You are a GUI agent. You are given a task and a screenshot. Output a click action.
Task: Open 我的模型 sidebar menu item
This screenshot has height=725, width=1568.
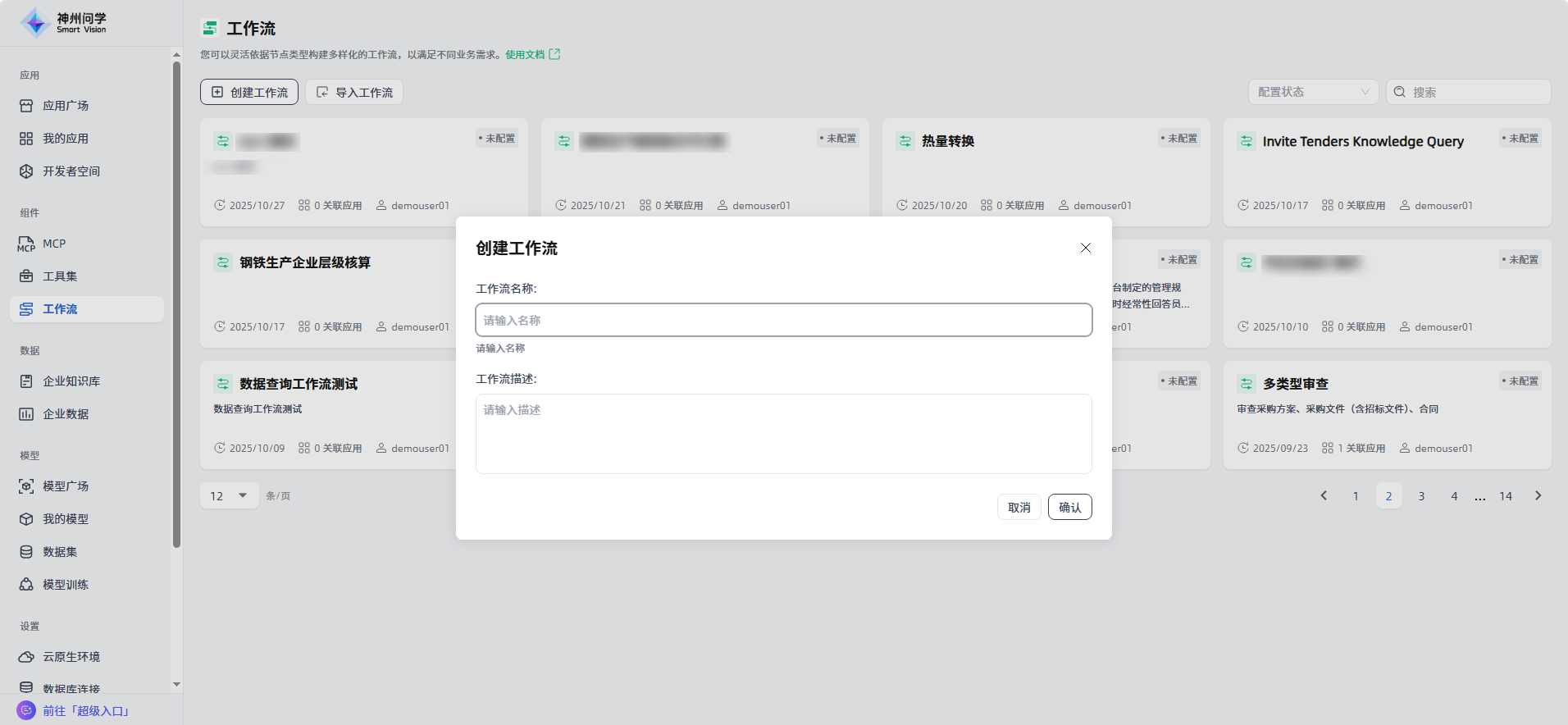(66, 519)
